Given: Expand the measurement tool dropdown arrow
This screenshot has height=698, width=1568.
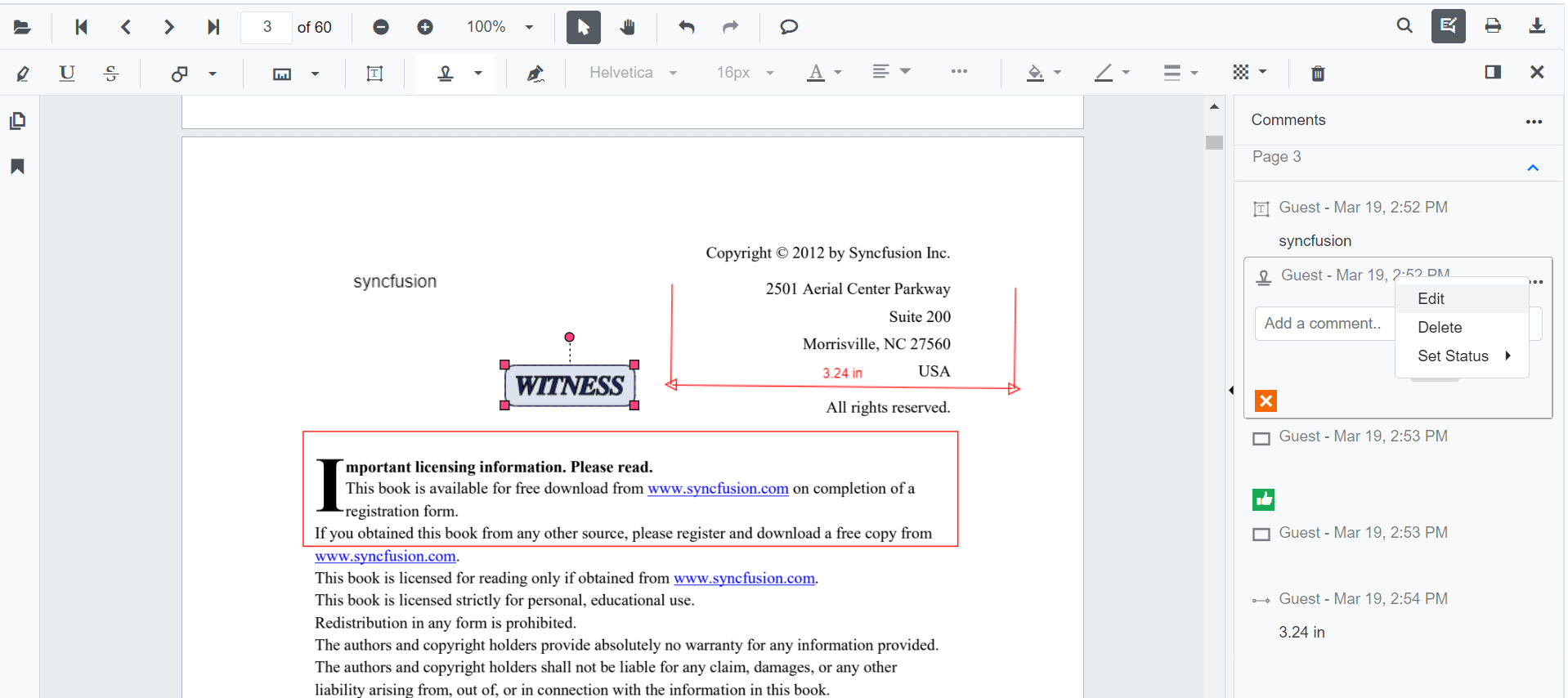Looking at the screenshot, I should click(x=315, y=74).
